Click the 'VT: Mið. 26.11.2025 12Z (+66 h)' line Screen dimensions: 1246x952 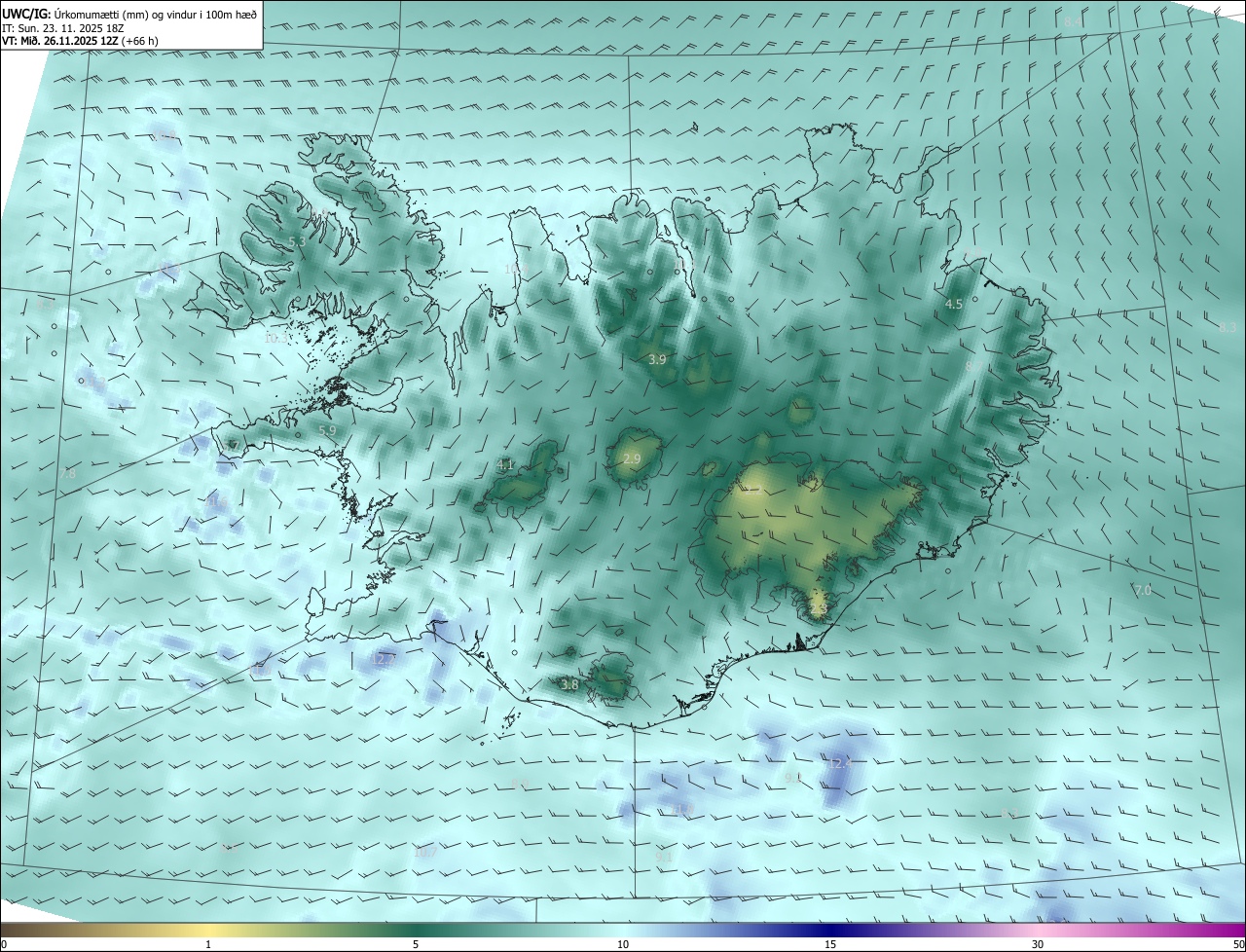point(80,41)
